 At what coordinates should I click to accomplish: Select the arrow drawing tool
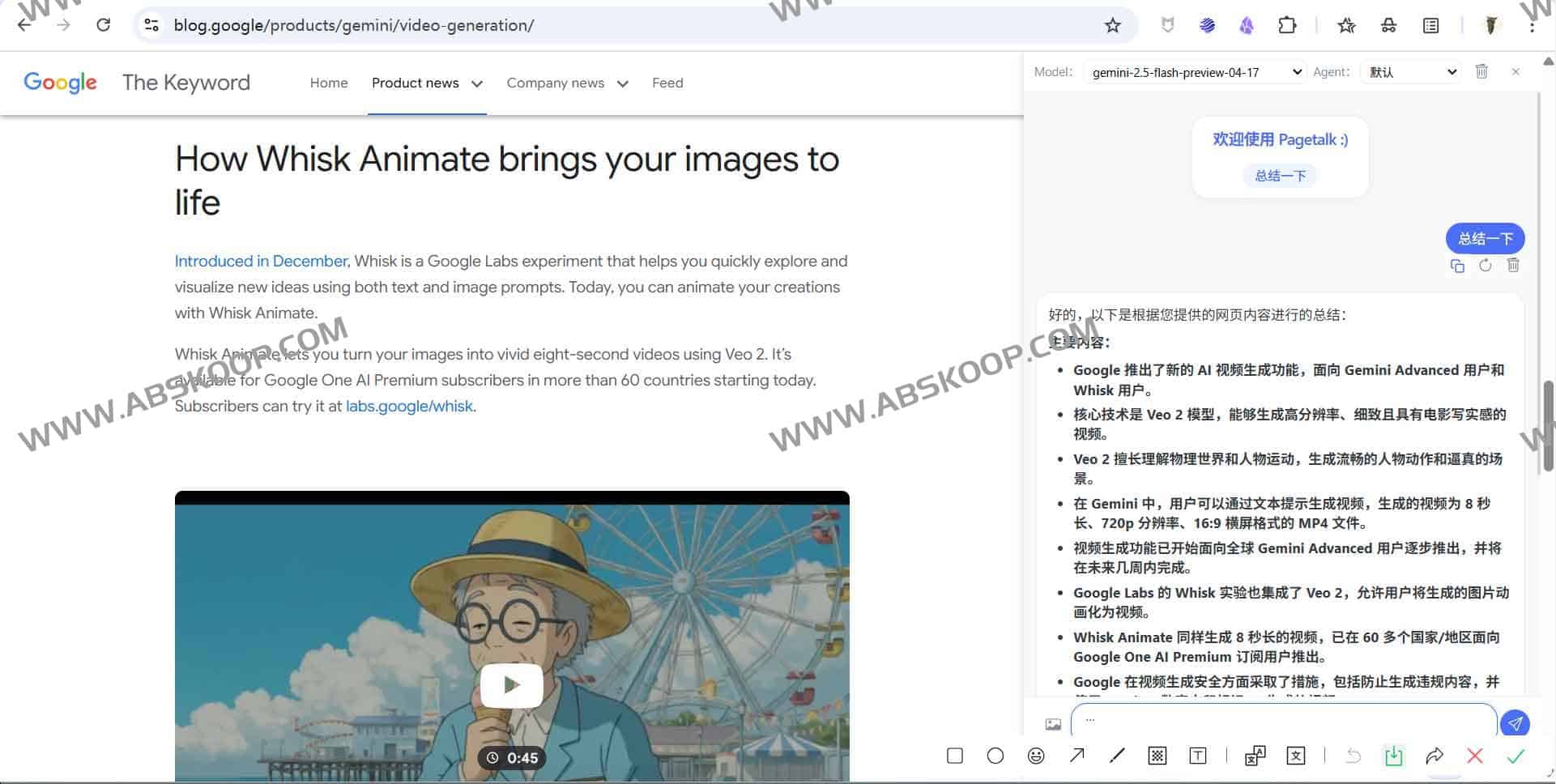[1076, 756]
